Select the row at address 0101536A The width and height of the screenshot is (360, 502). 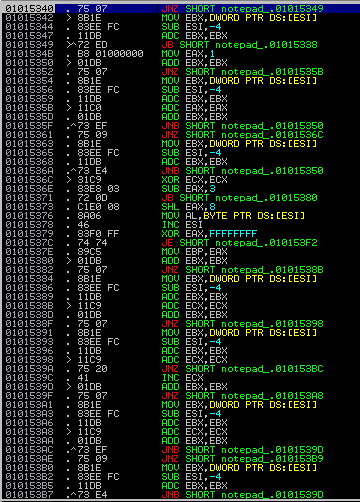180,170
